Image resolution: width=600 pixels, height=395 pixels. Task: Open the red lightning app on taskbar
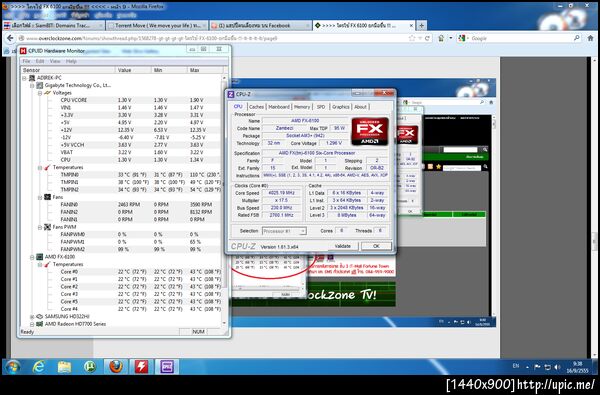click(141, 367)
